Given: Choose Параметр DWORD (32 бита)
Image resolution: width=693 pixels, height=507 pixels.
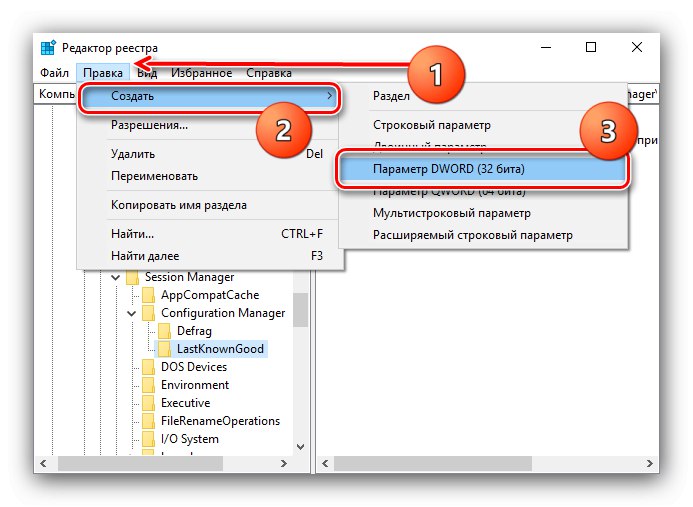Looking at the screenshot, I should click(483, 169).
